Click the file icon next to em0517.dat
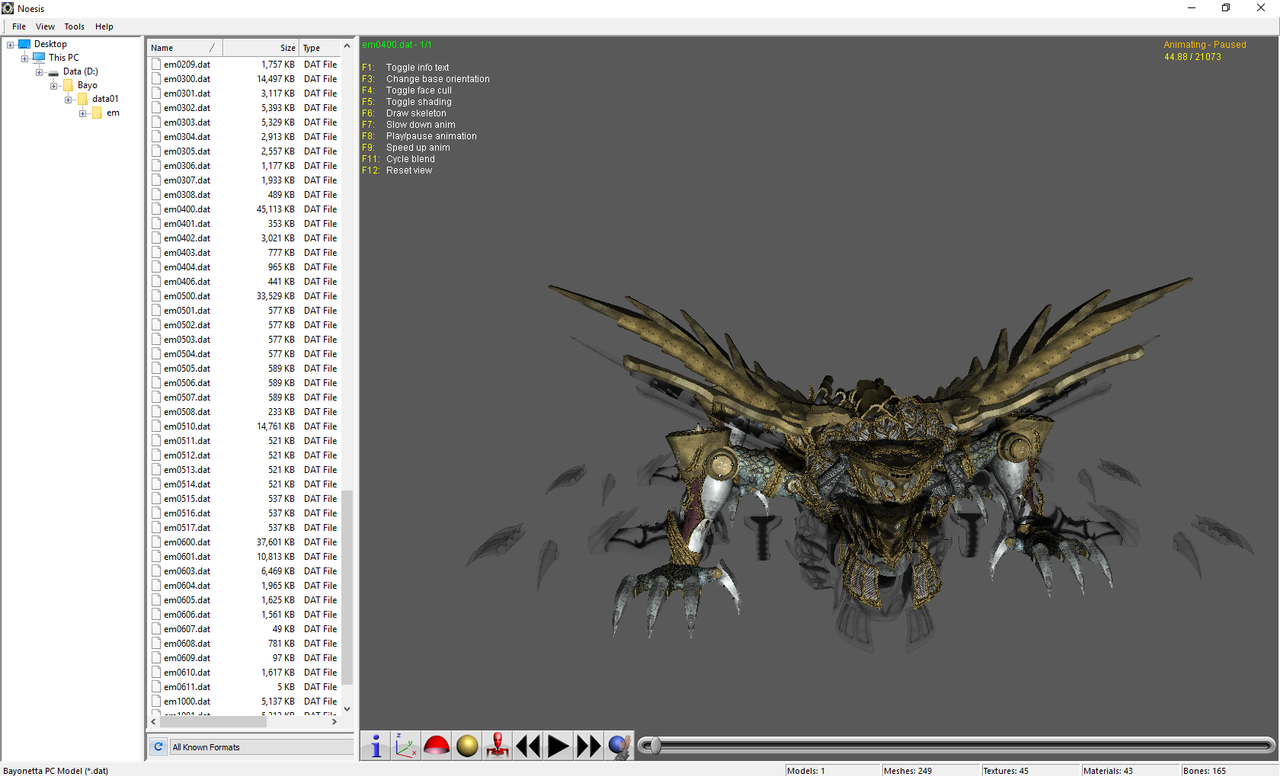Viewport: 1280px width, 776px height. tap(156, 527)
